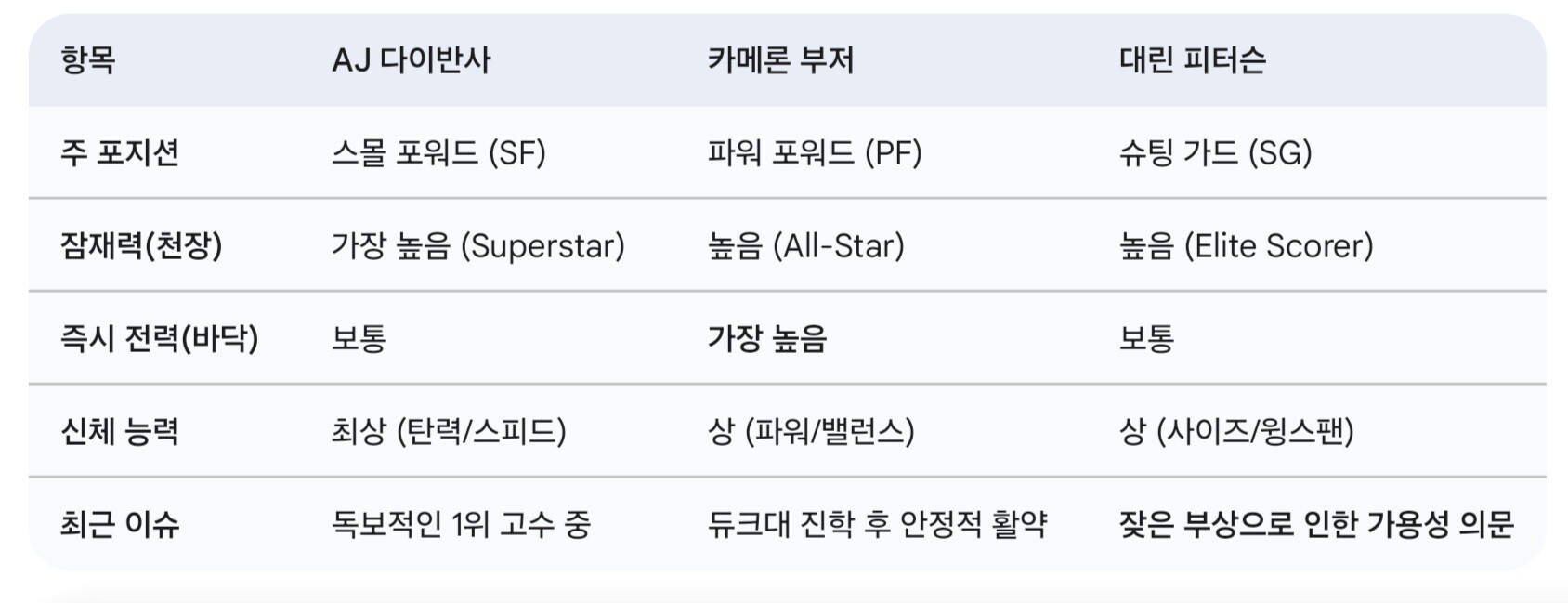Select the 스몰 포워드 (SF) cell
Viewport: 1568px width, 603px height.
pyautogui.click(x=438, y=152)
